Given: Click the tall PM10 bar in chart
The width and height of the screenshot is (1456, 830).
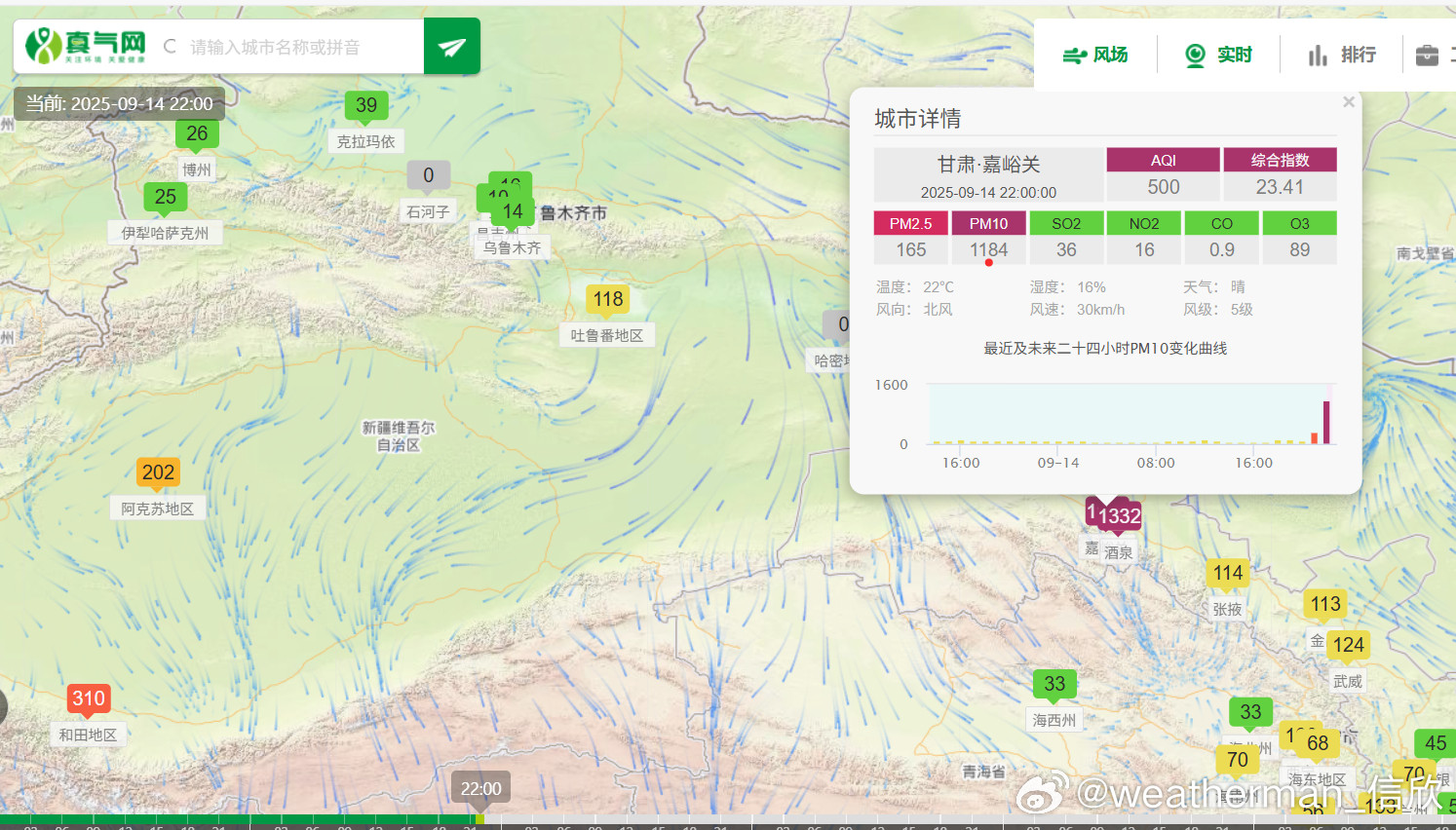Looking at the screenshot, I should coord(1326,422).
